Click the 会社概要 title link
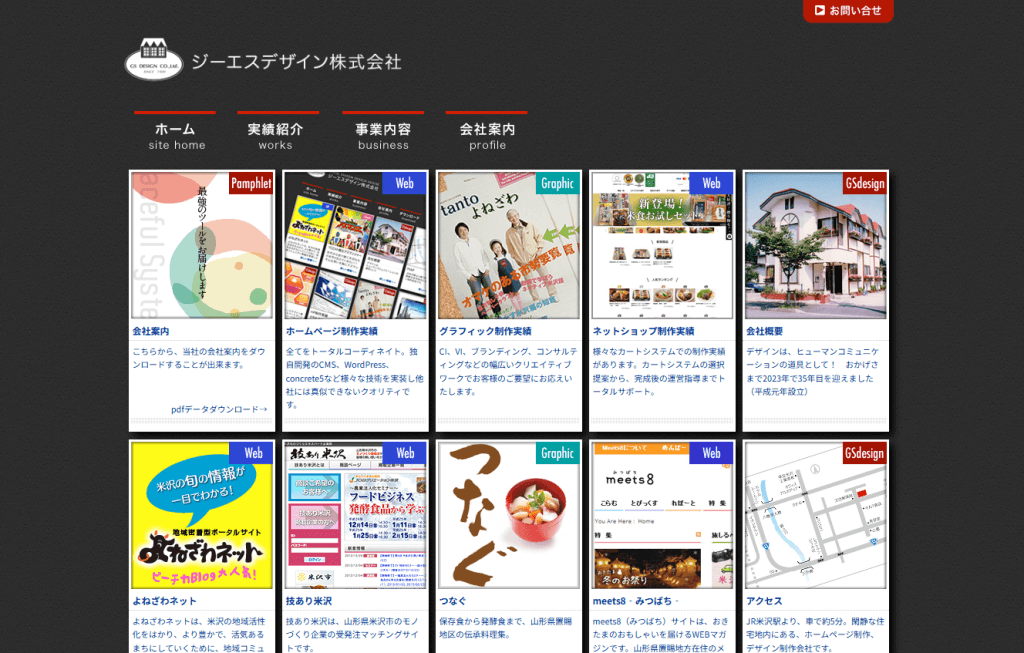This screenshot has height=653, width=1024. (765, 331)
